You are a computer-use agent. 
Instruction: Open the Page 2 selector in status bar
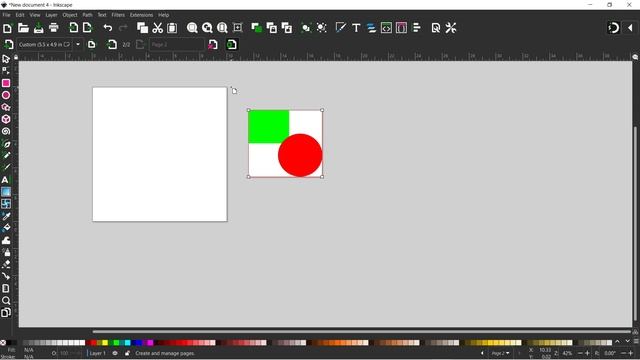[500, 353]
